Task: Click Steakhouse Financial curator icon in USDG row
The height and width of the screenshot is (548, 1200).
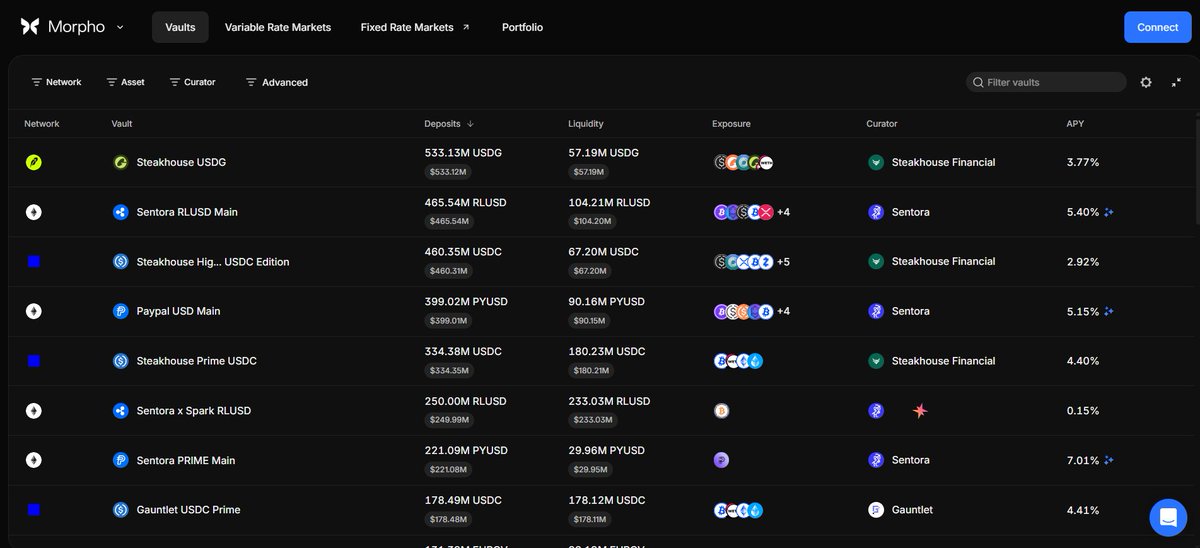Action: point(876,162)
